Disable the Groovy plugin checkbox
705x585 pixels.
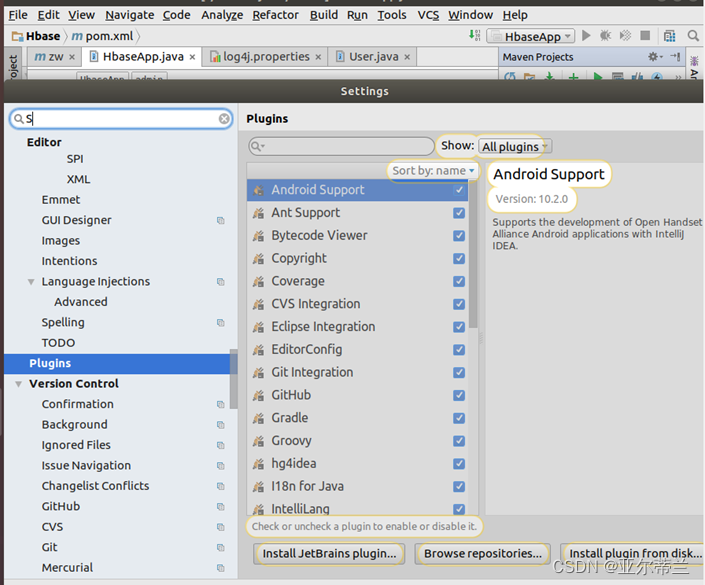459,441
